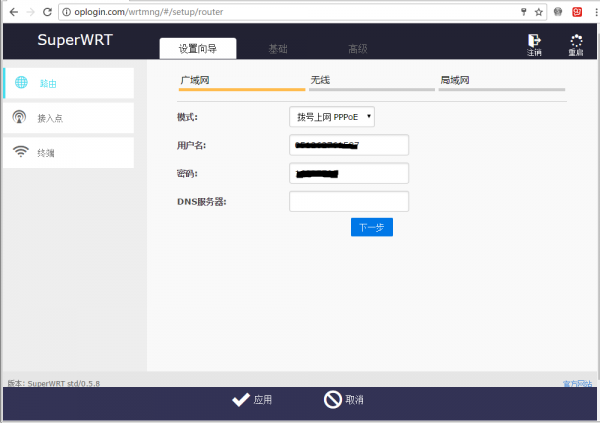The height and width of the screenshot is (423, 600).
Task: Focus the 密码 password field
Action: tap(349, 173)
